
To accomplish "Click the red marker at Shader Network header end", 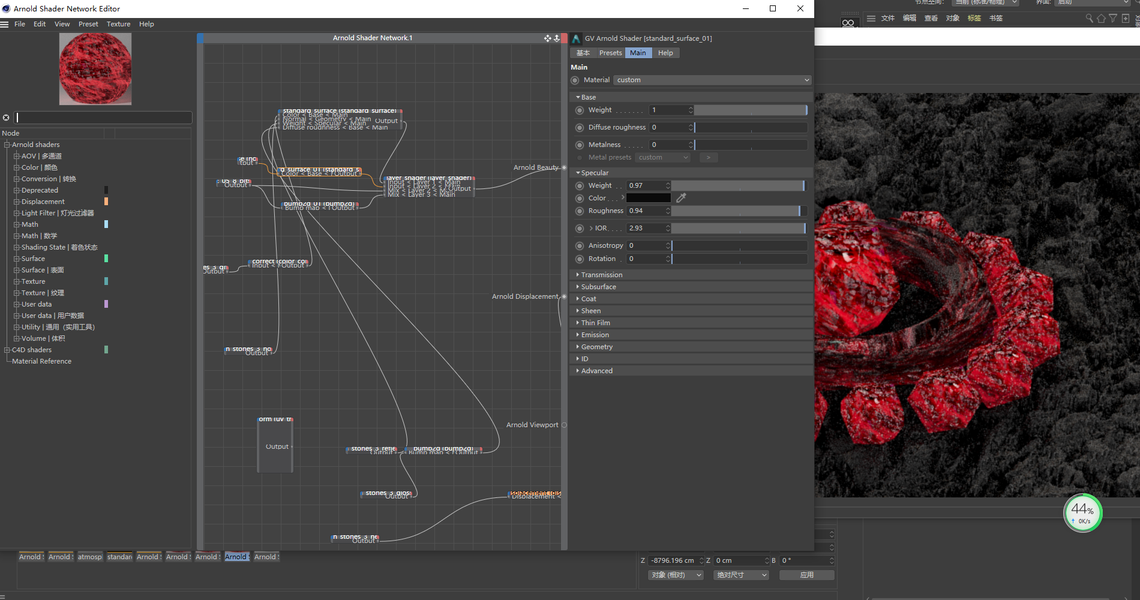I will coord(564,38).
